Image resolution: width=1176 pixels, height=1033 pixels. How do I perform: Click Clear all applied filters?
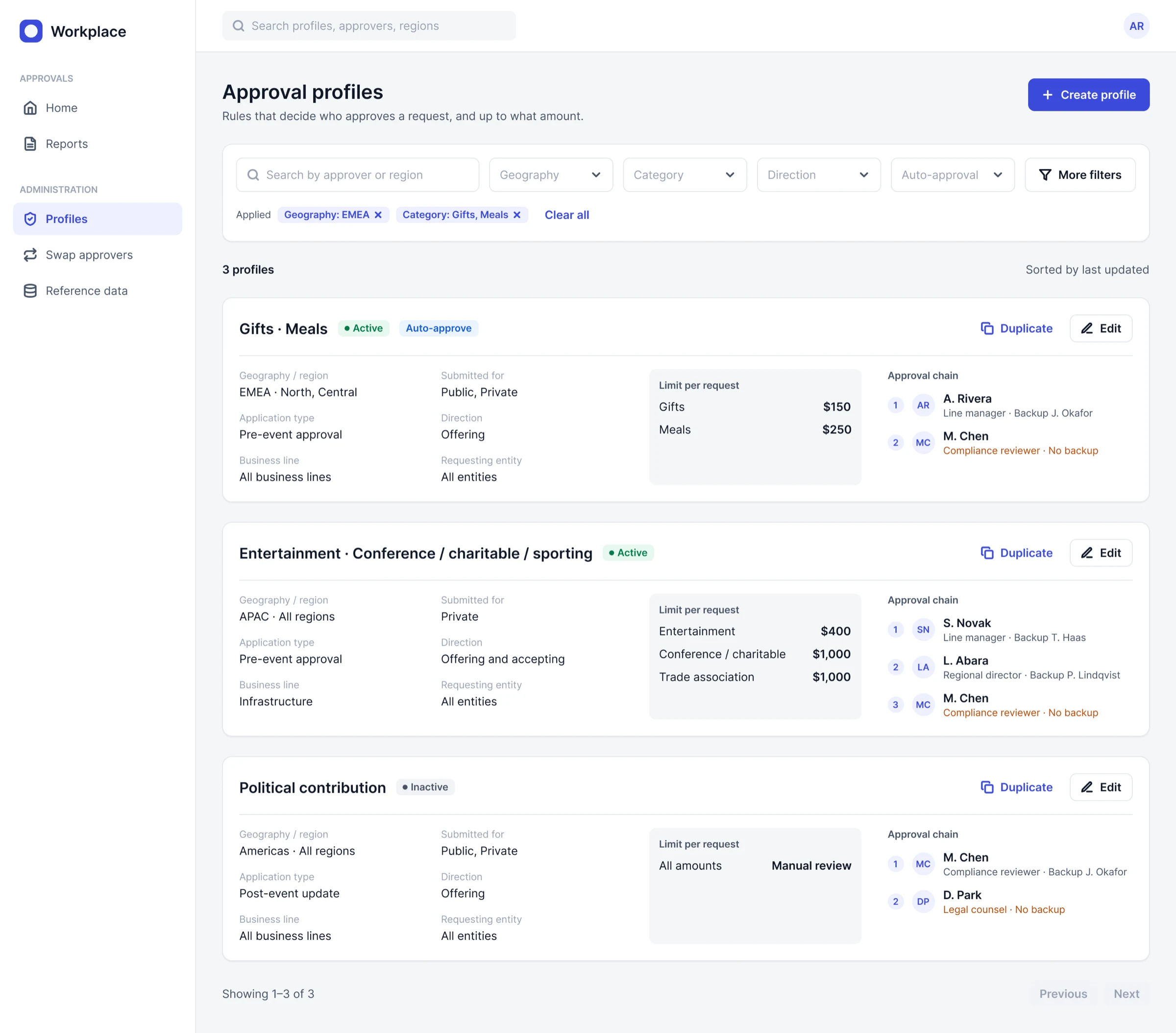click(567, 215)
